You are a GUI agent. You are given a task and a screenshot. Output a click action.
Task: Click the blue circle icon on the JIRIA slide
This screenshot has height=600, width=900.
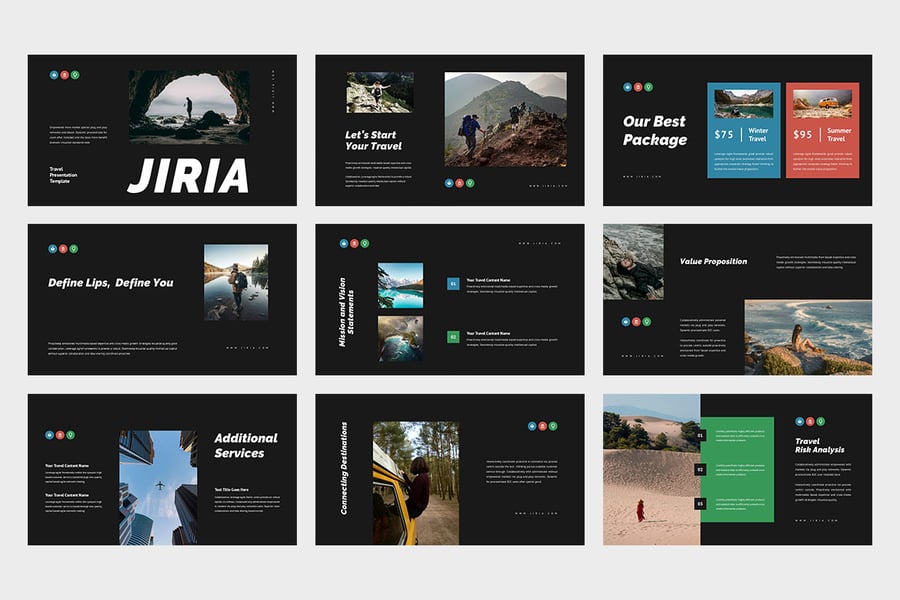pyautogui.click(x=53, y=74)
